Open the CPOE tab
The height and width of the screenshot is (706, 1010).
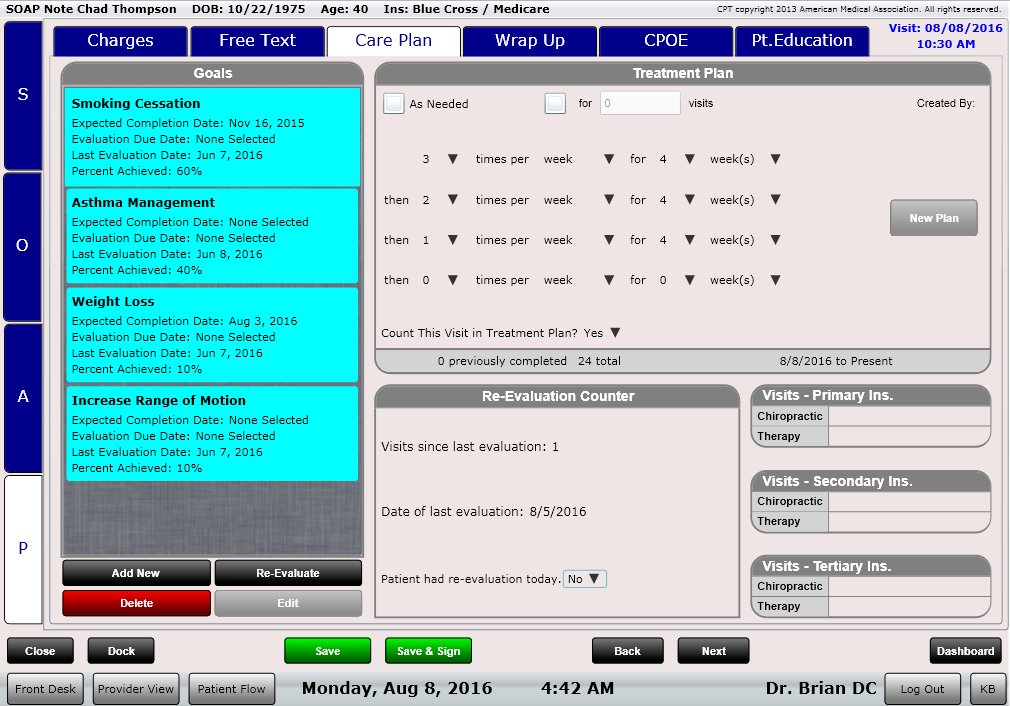coord(665,41)
